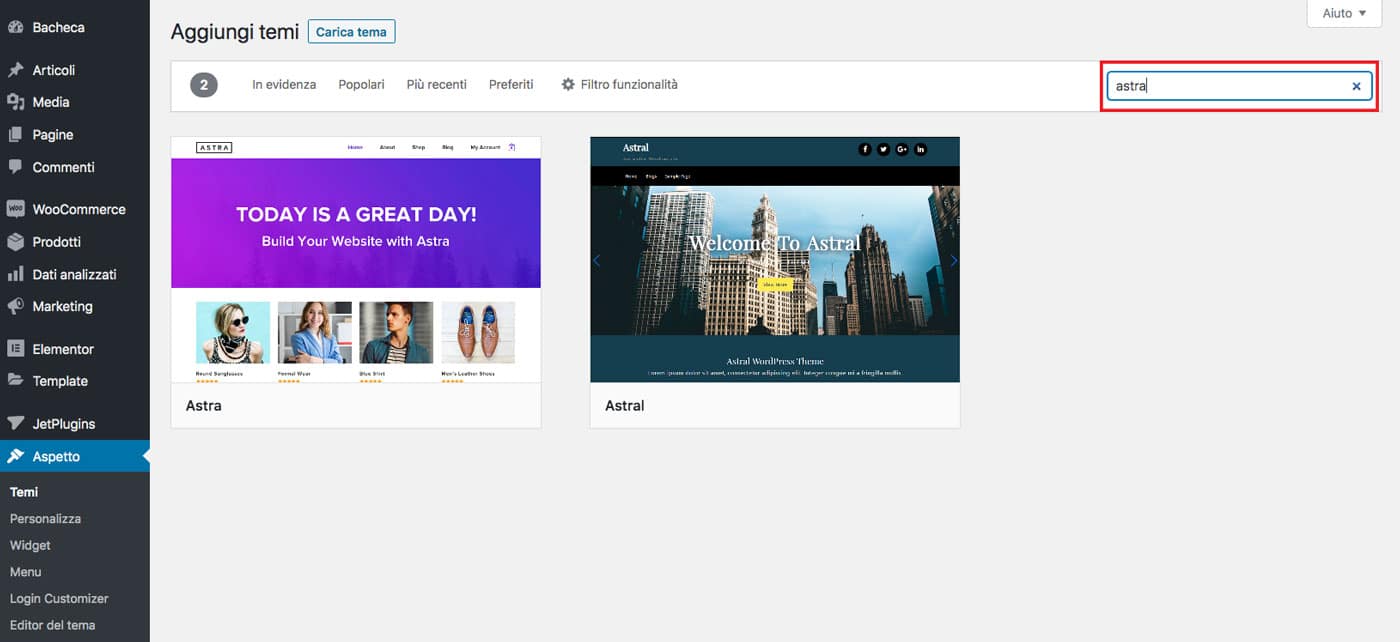Click the Astral theme name label
This screenshot has height=642, width=1400.
[x=625, y=406]
